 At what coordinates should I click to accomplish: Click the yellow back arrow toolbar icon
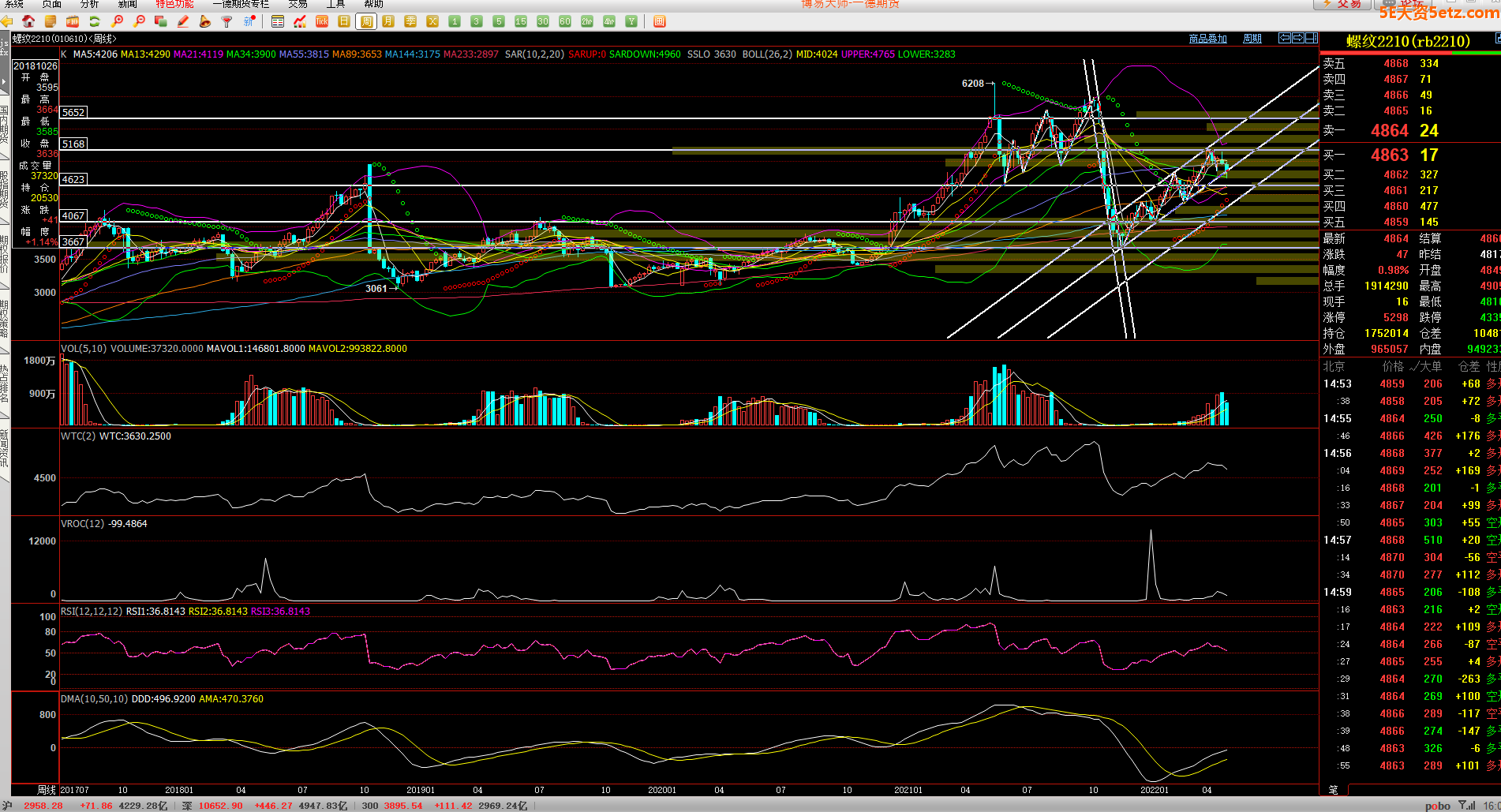[7, 21]
